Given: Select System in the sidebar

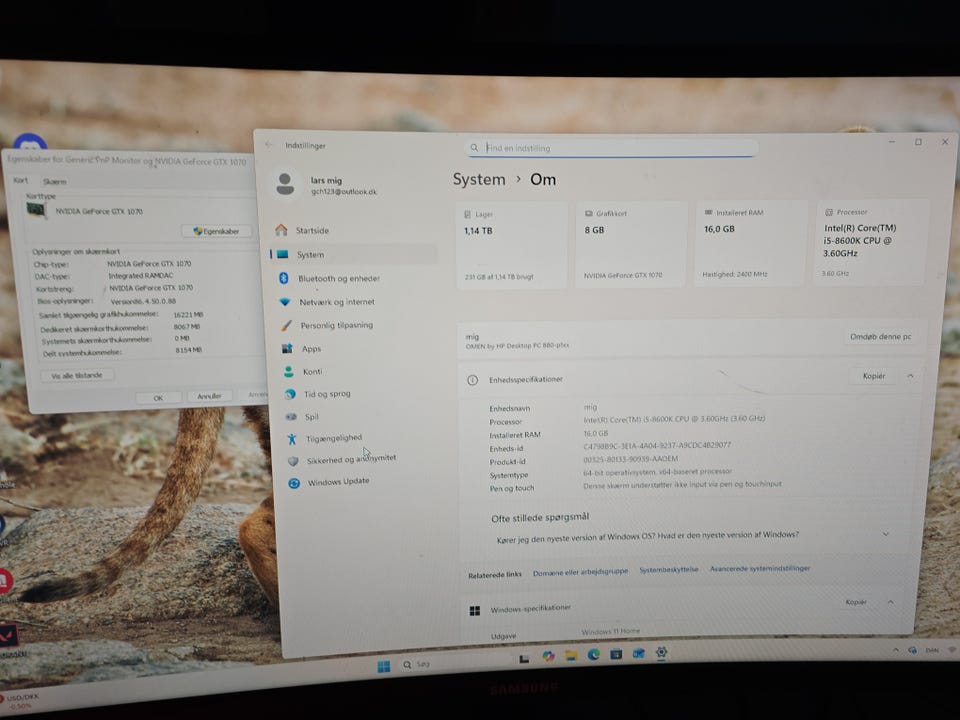Looking at the screenshot, I should 354,254.
